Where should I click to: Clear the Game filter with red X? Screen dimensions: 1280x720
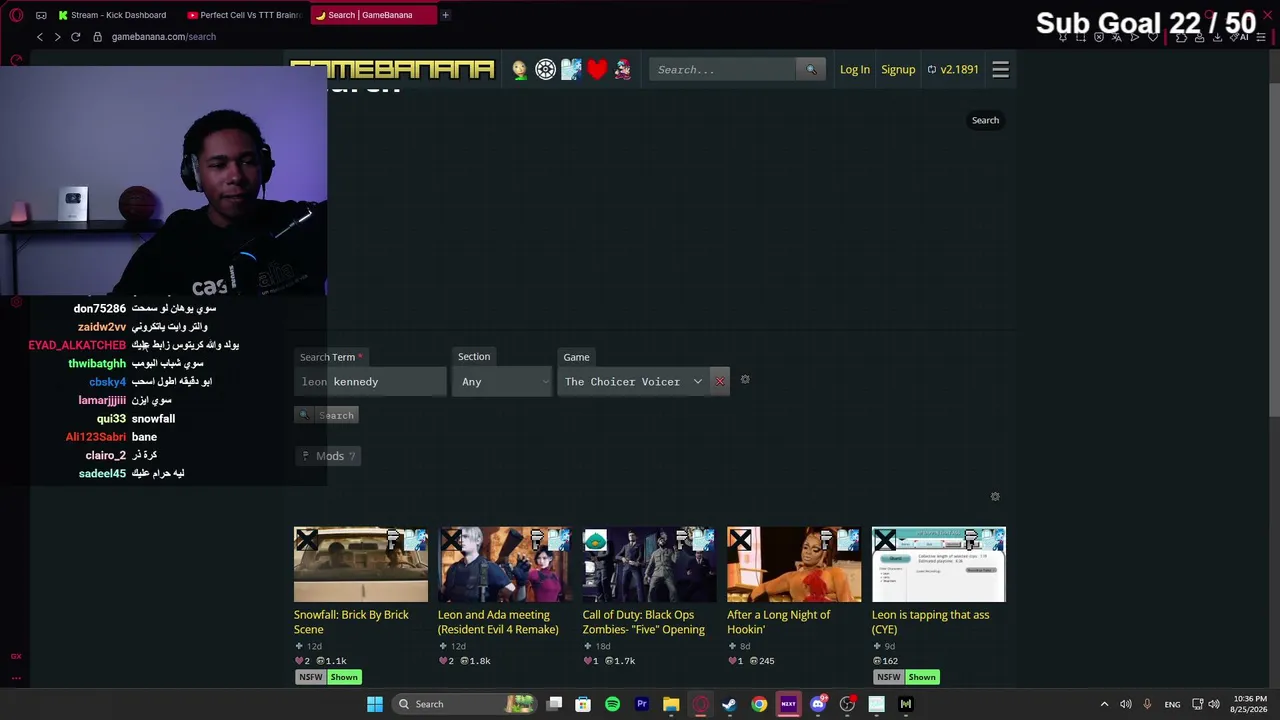(x=719, y=381)
